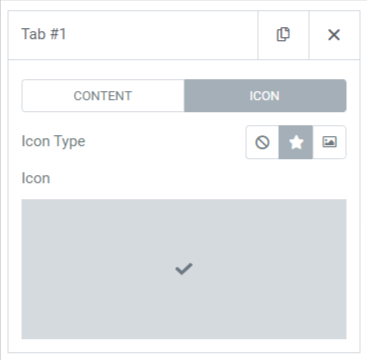The image size is (367, 360).
Task: Click the cross icon in the header
Action: click(334, 35)
